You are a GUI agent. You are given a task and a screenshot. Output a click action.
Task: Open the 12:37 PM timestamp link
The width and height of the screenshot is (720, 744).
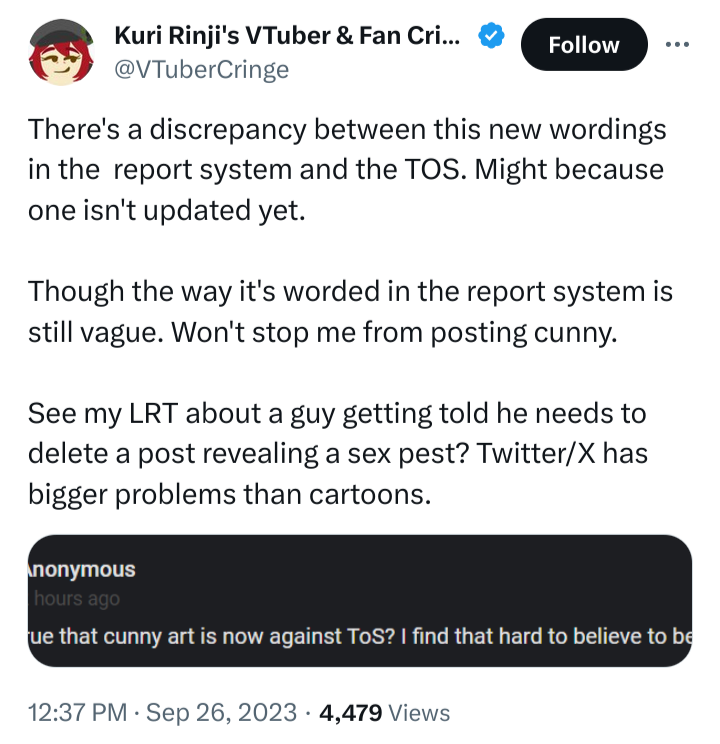click(x=78, y=713)
